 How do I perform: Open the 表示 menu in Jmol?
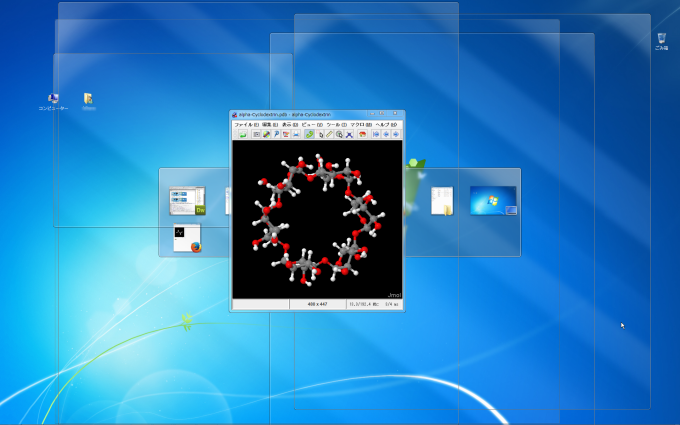coord(290,125)
